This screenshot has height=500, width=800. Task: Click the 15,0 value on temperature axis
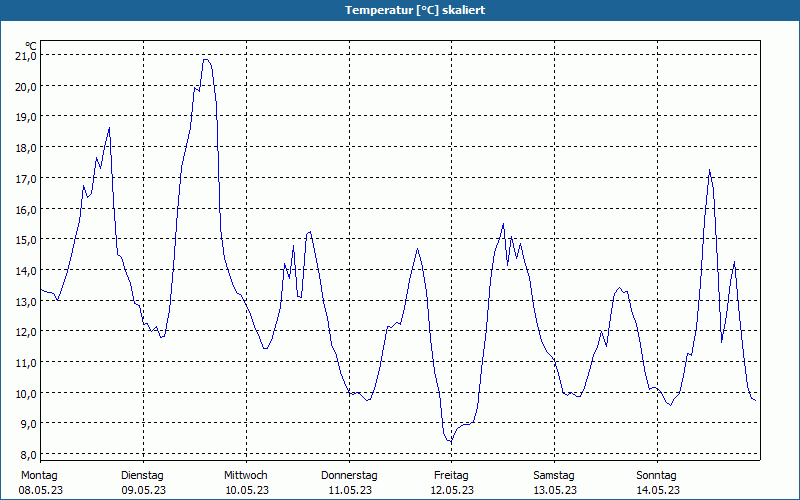point(26,239)
